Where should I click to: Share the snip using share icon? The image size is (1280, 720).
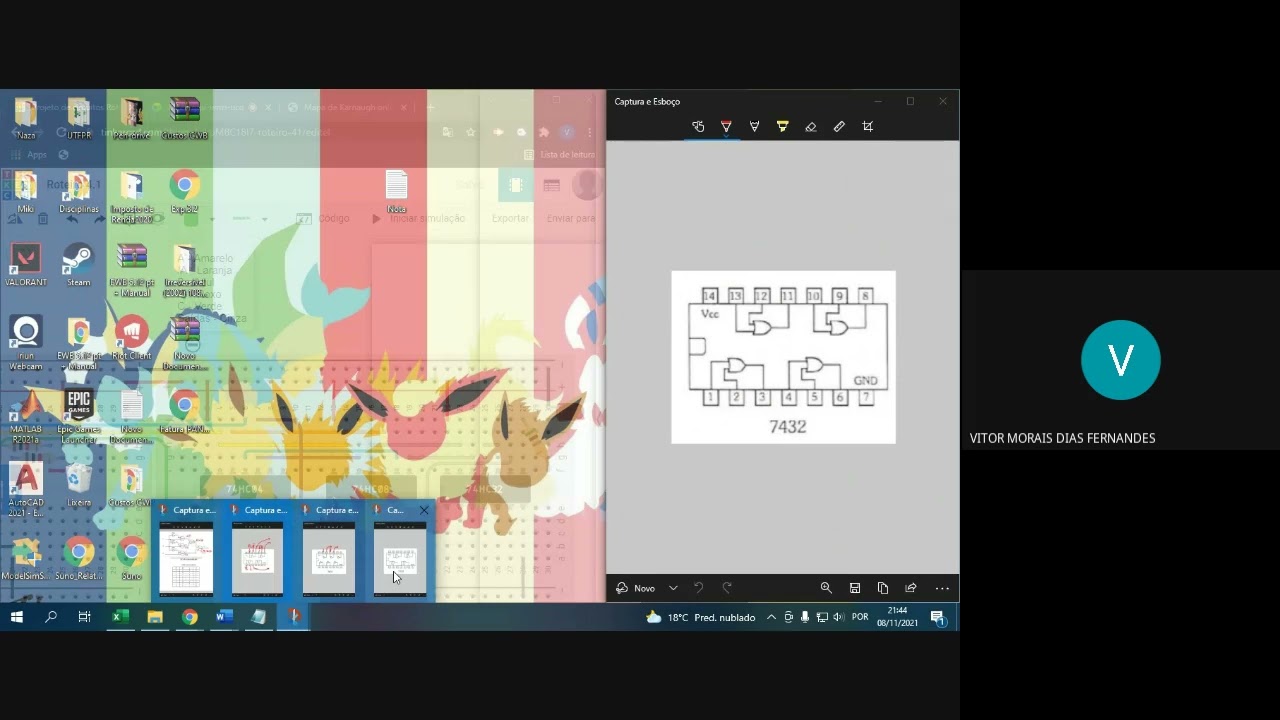pyautogui.click(x=911, y=588)
